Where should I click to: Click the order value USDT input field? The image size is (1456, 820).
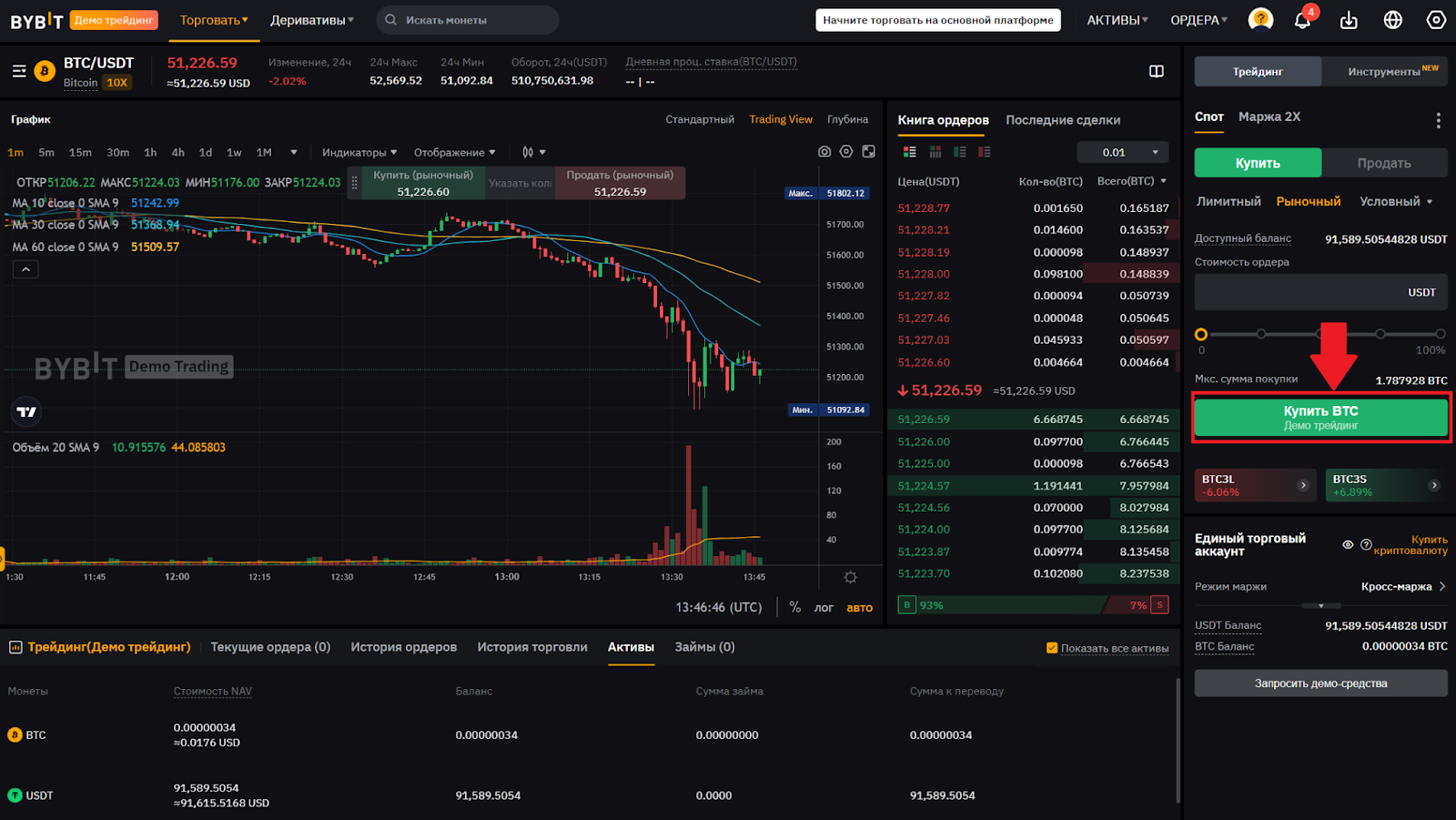point(1301,292)
